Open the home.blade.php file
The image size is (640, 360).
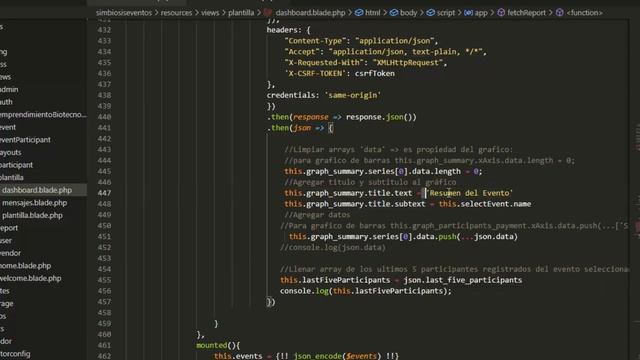coord(25,266)
